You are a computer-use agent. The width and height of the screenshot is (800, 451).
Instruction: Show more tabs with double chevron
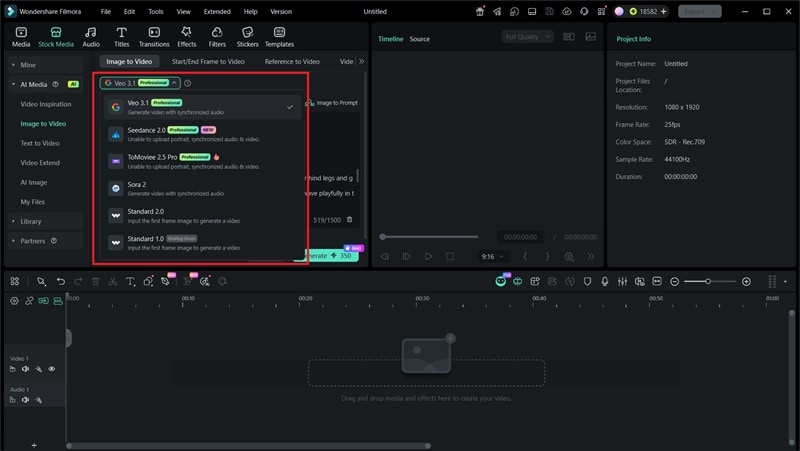pyautogui.click(x=362, y=61)
